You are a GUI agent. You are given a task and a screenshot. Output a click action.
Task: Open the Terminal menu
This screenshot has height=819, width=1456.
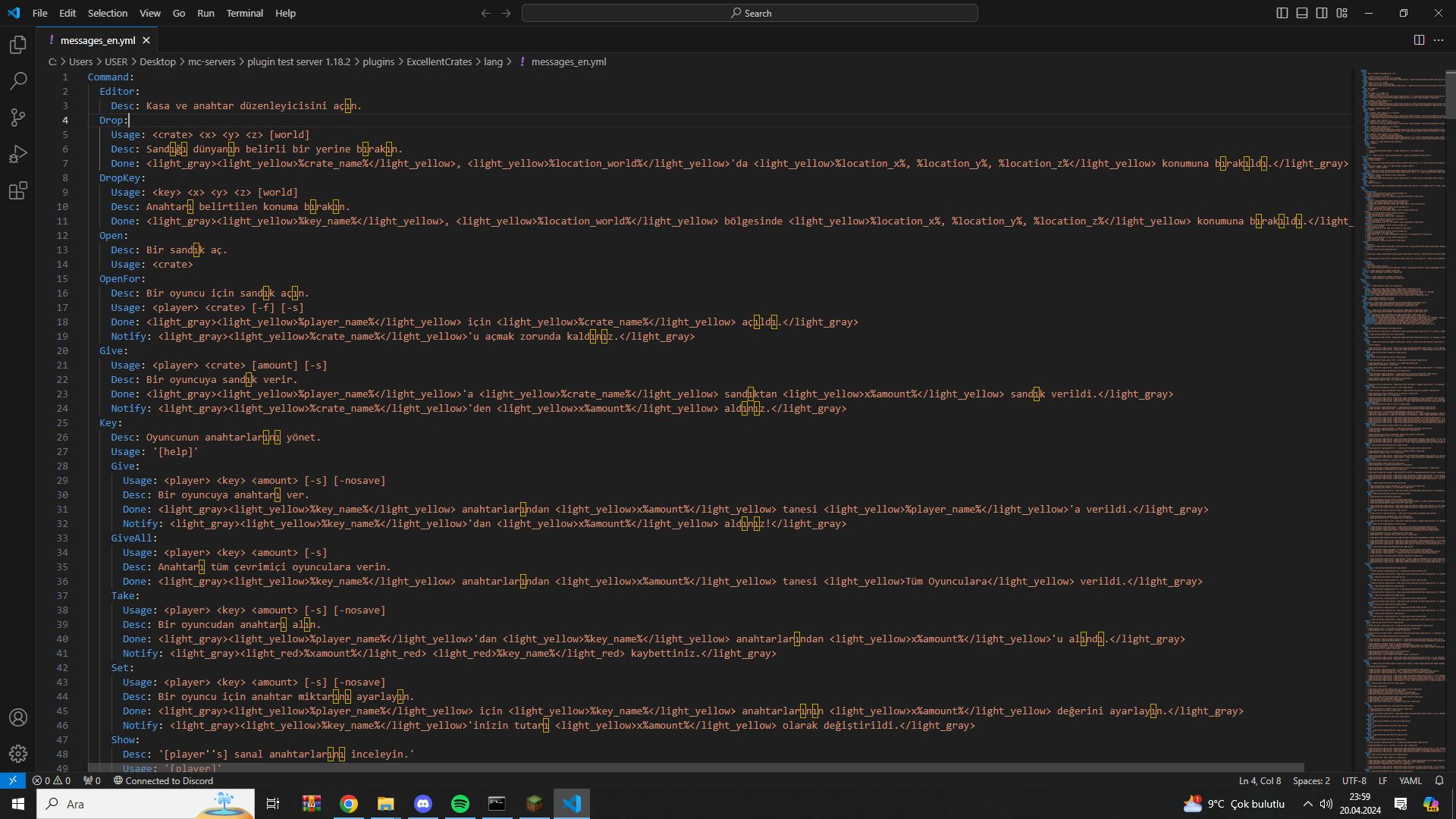244,13
